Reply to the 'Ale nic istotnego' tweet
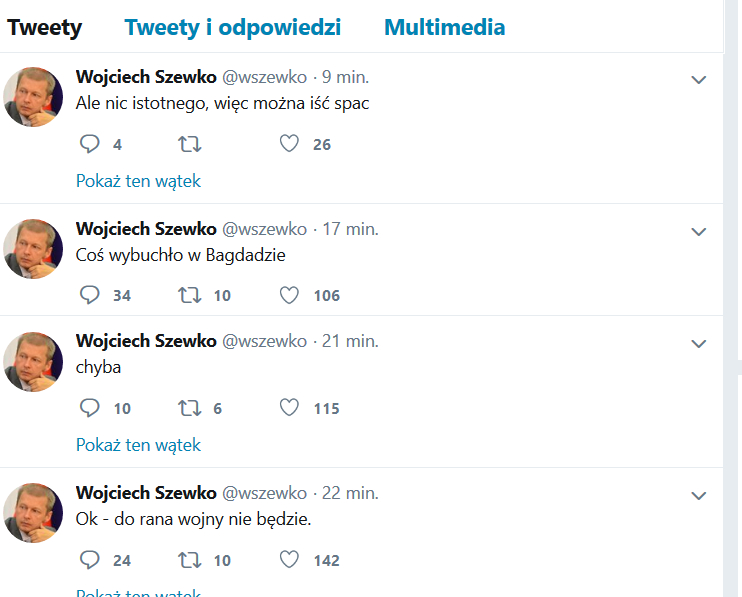 click(x=90, y=144)
